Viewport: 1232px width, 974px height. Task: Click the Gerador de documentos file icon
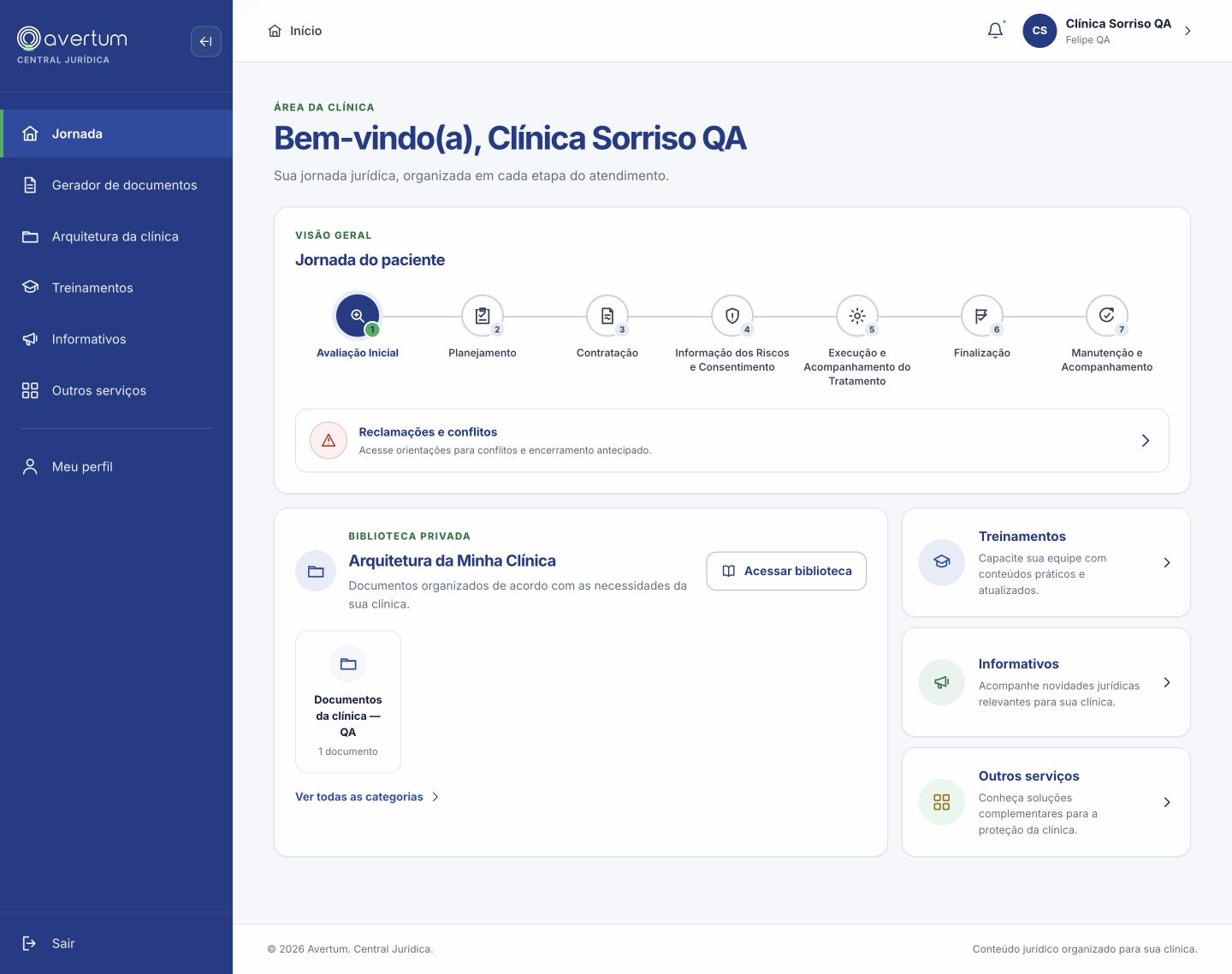tap(30, 185)
